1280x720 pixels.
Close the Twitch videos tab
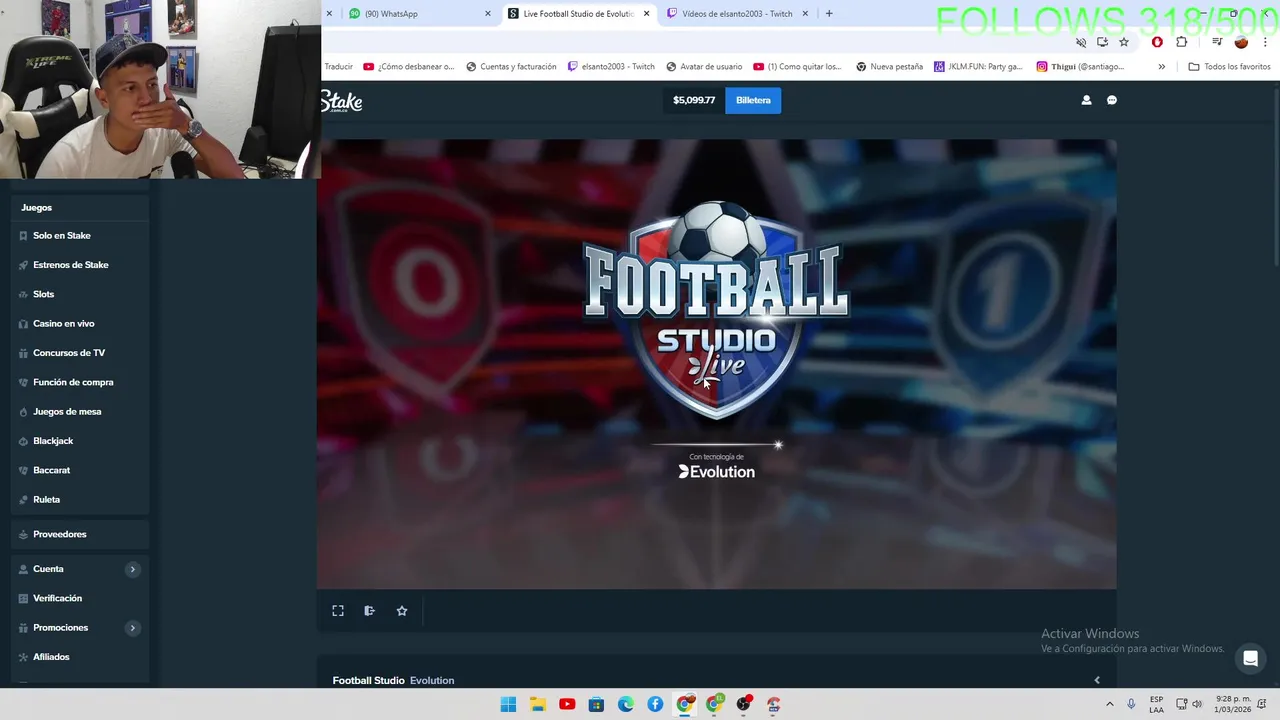805,14
